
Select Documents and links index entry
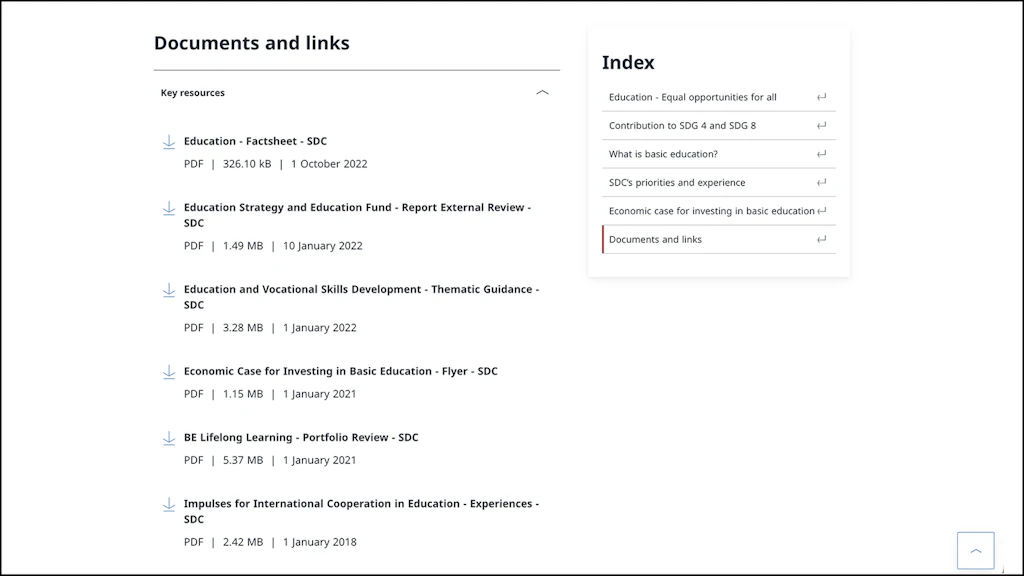pos(718,240)
